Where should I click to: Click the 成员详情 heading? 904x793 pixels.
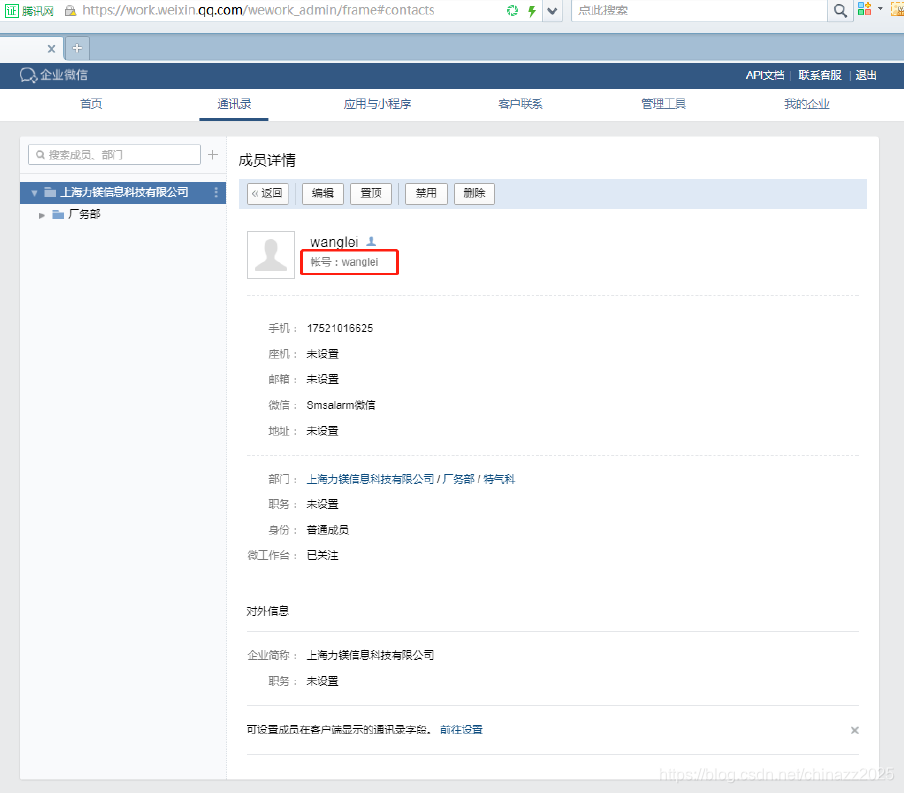click(267, 160)
